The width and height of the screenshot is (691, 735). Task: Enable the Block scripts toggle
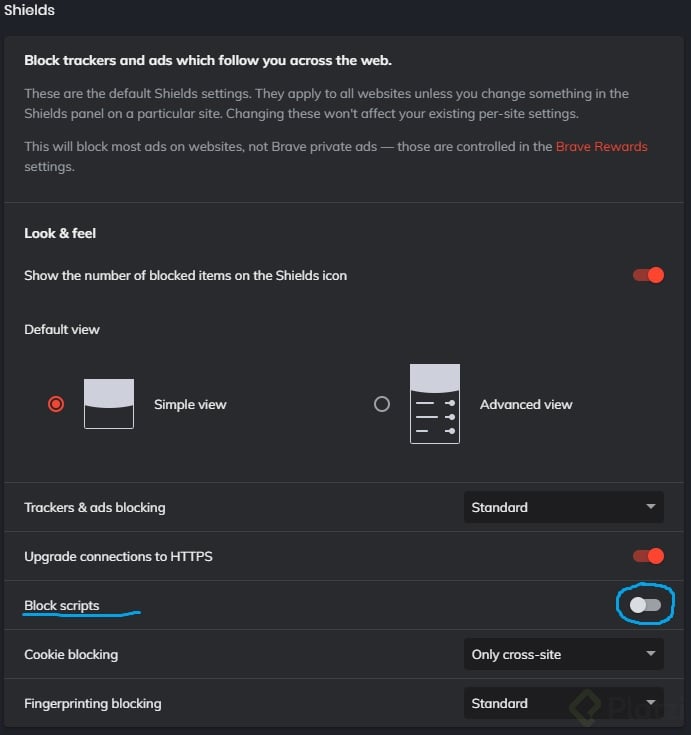[x=645, y=605]
